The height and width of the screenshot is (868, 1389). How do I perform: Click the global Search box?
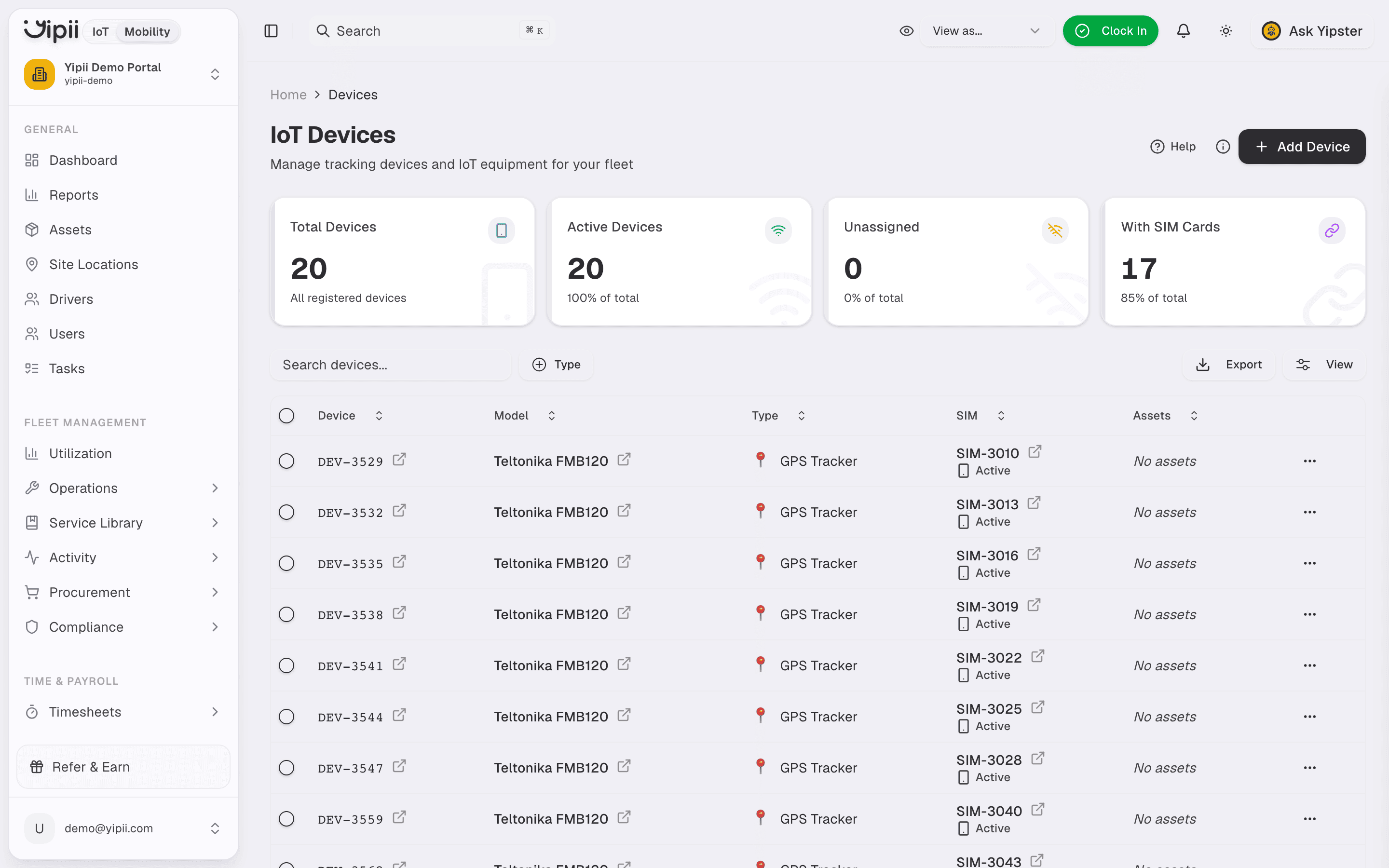click(x=432, y=31)
